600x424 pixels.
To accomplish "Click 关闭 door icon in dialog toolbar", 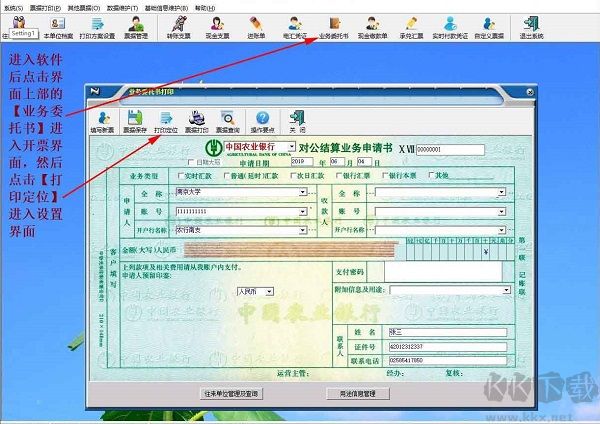I will click(x=297, y=122).
